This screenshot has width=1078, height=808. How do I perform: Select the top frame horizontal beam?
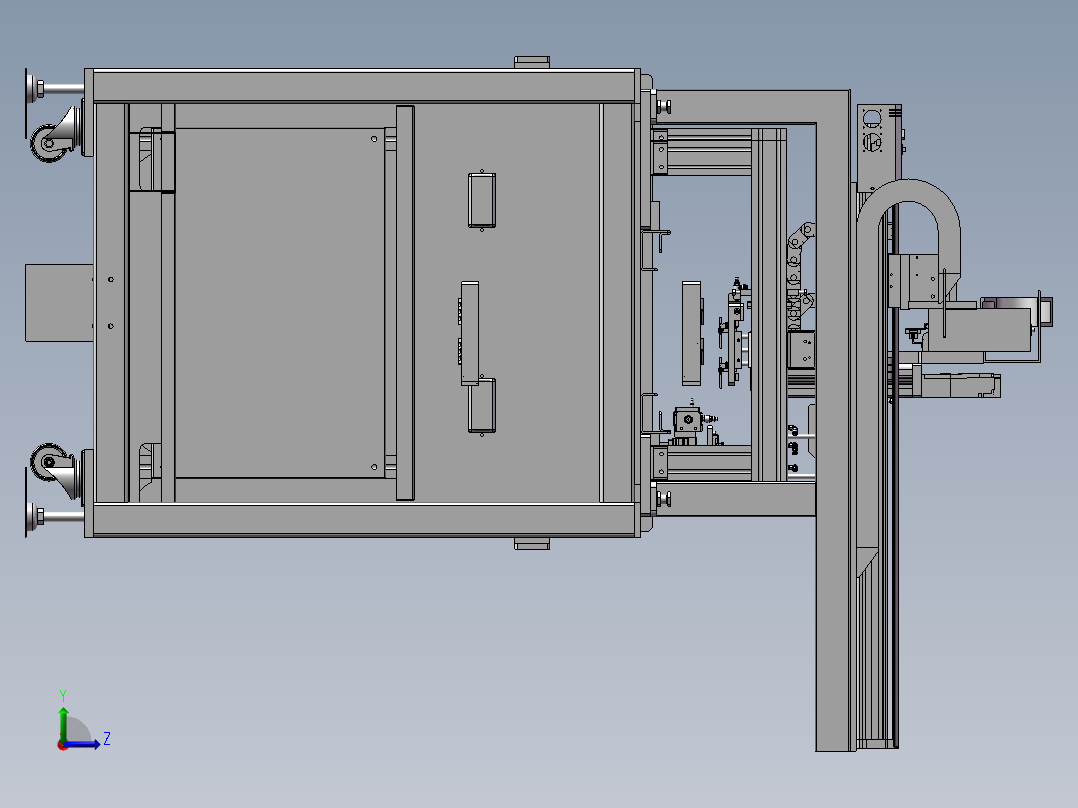362,86
